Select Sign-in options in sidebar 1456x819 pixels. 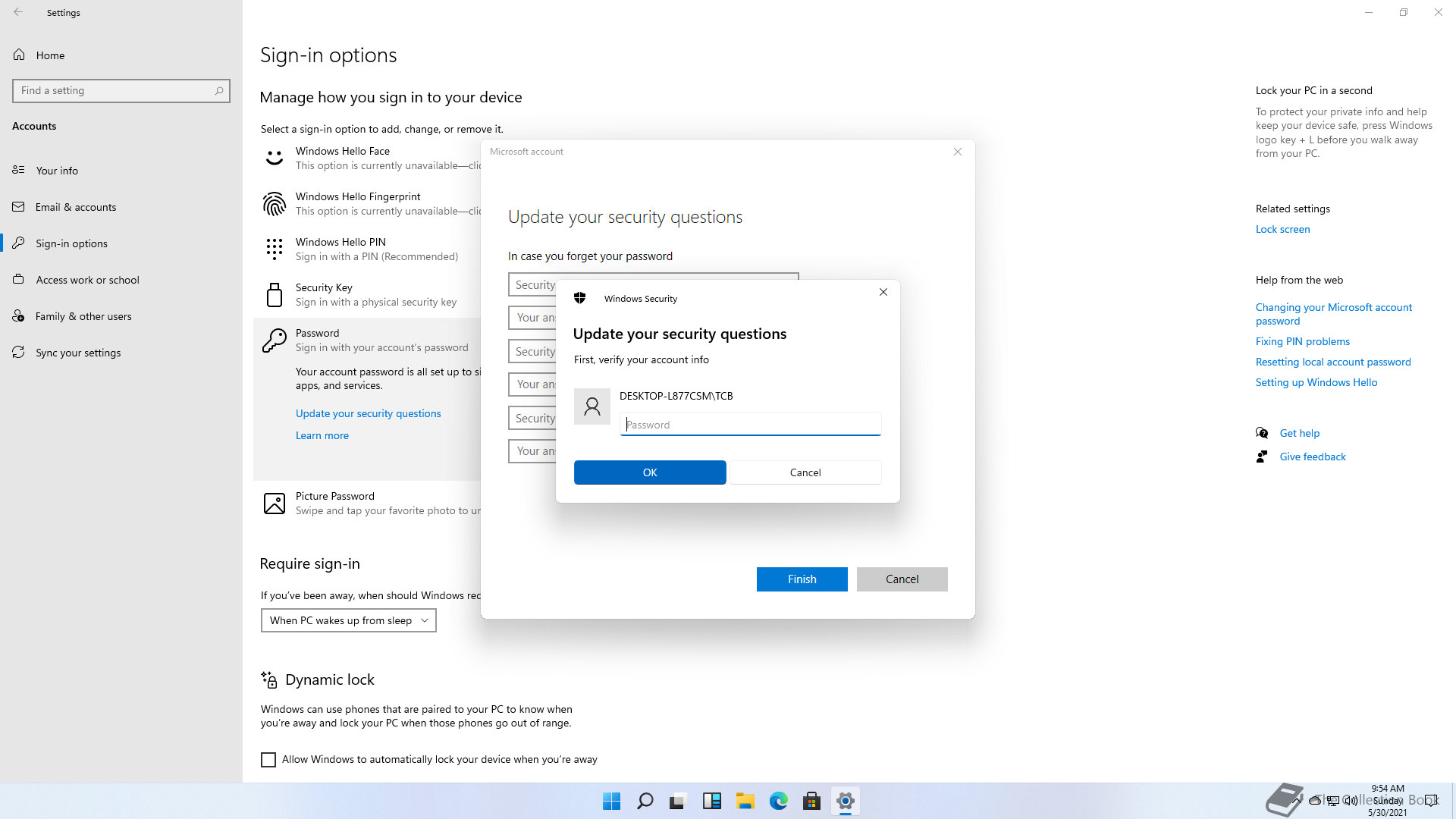[x=121, y=243]
